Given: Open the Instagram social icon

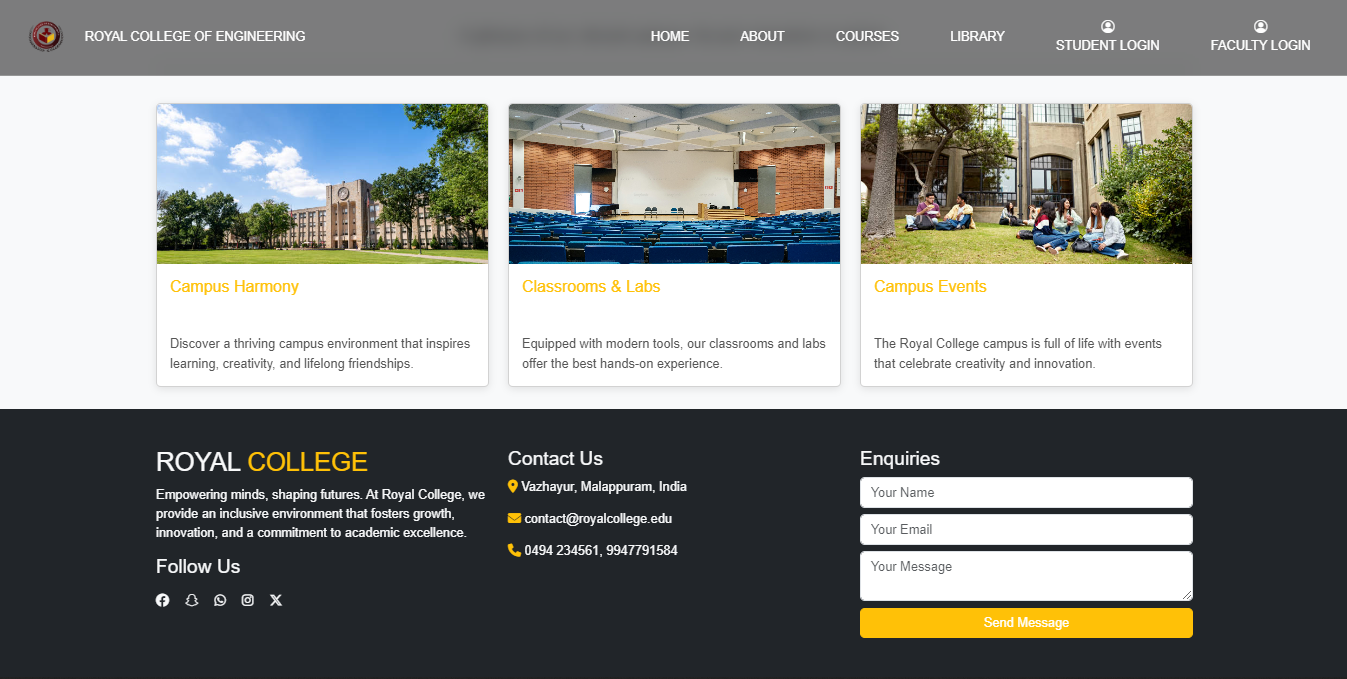Looking at the screenshot, I should (x=248, y=600).
